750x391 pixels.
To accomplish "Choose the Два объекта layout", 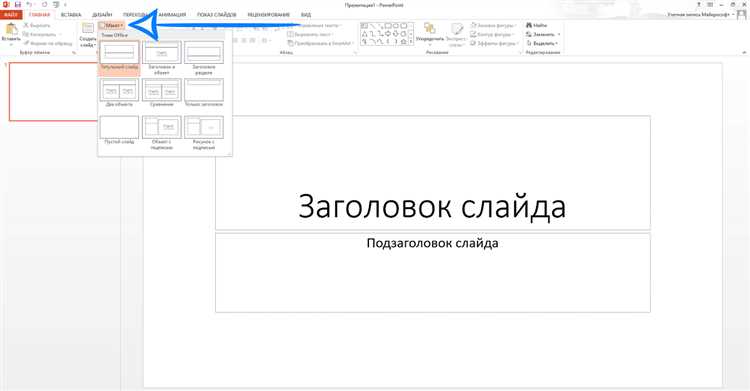I will tap(119, 92).
